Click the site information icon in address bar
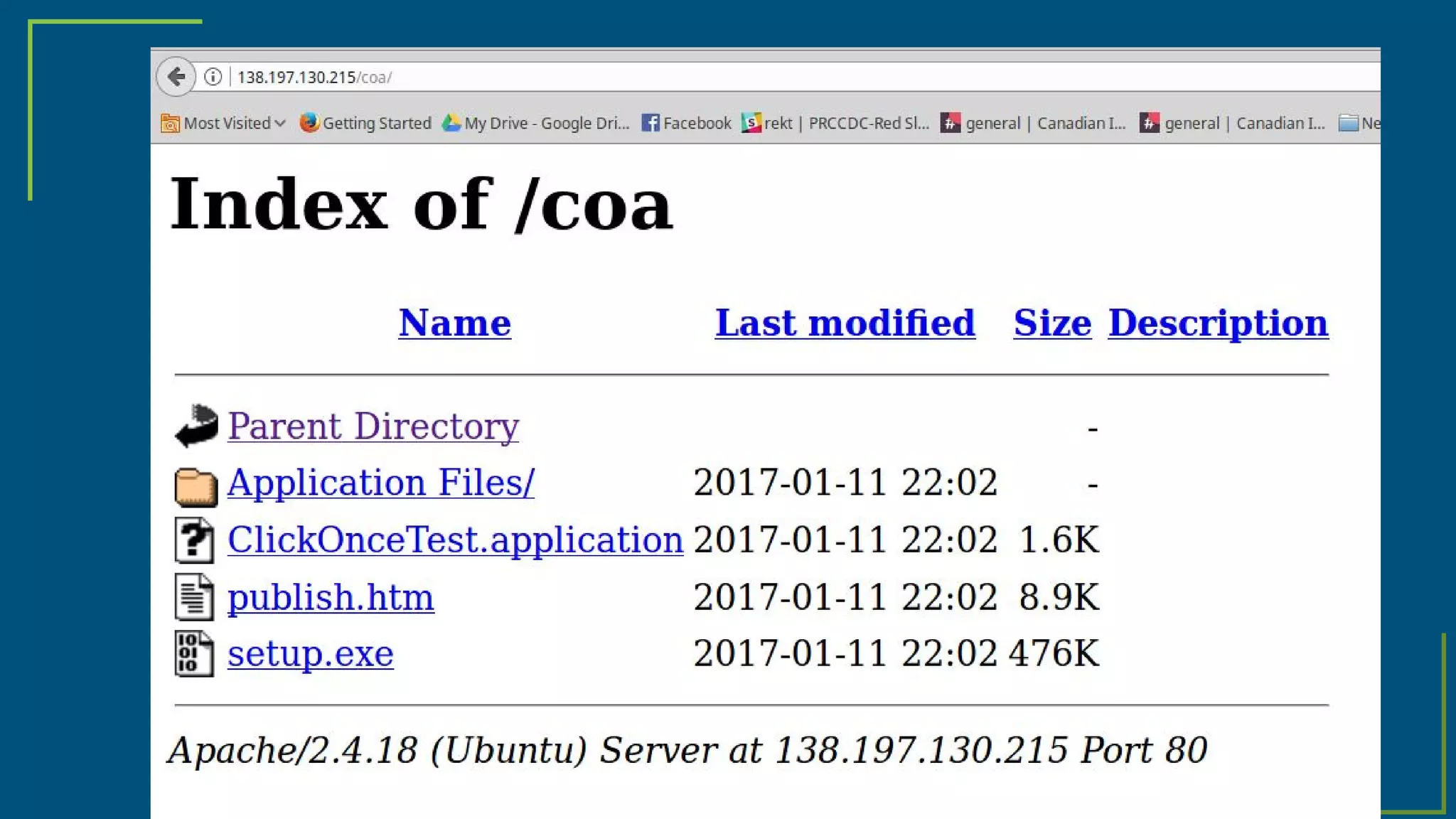This screenshot has height=819, width=1456. pos(213,77)
